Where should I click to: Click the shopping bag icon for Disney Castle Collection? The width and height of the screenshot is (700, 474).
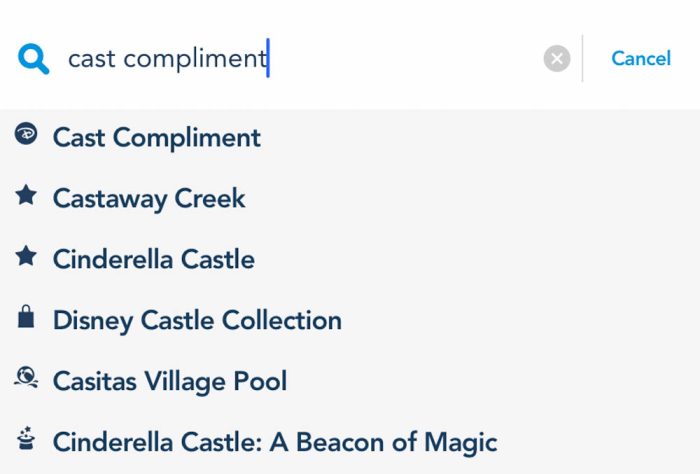point(26,316)
